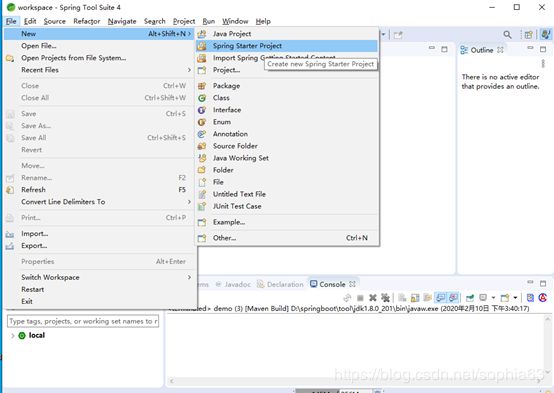The image size is (554, 393).
Task: Click the yellow Folder icon in submenu
Action: coord(202,170)
